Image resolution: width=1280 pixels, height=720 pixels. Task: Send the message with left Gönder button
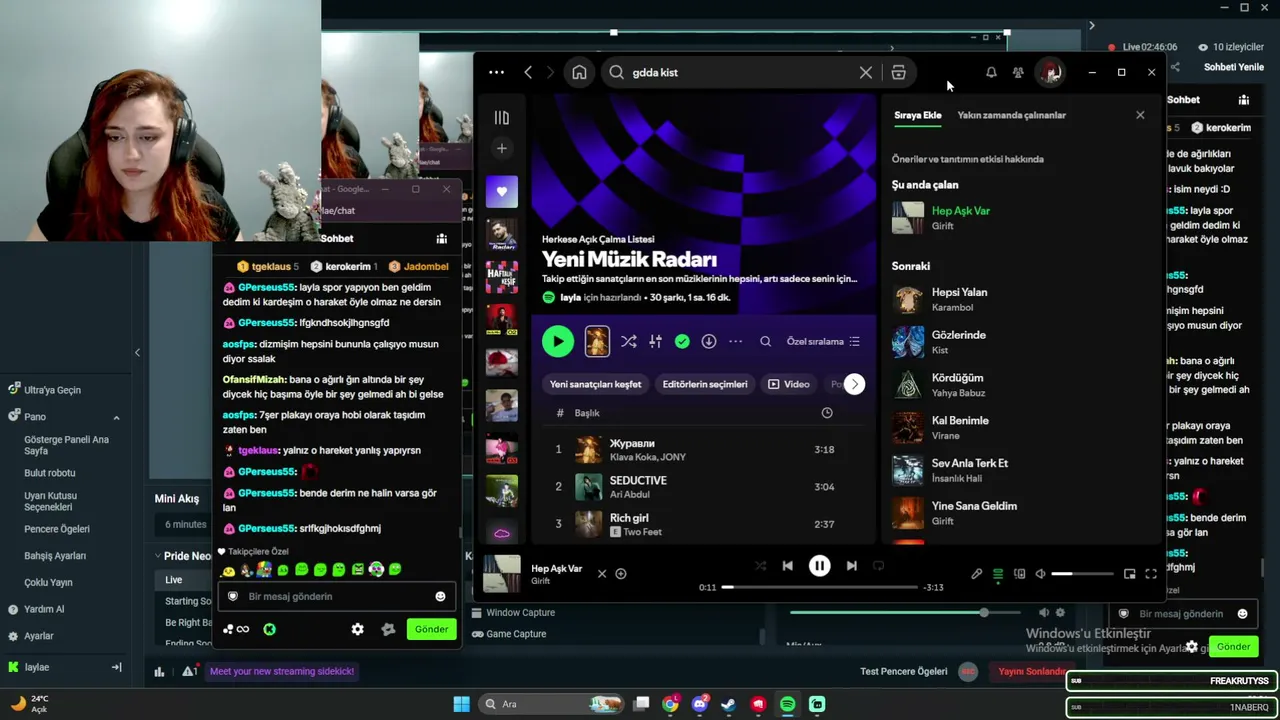coord(432,629)
